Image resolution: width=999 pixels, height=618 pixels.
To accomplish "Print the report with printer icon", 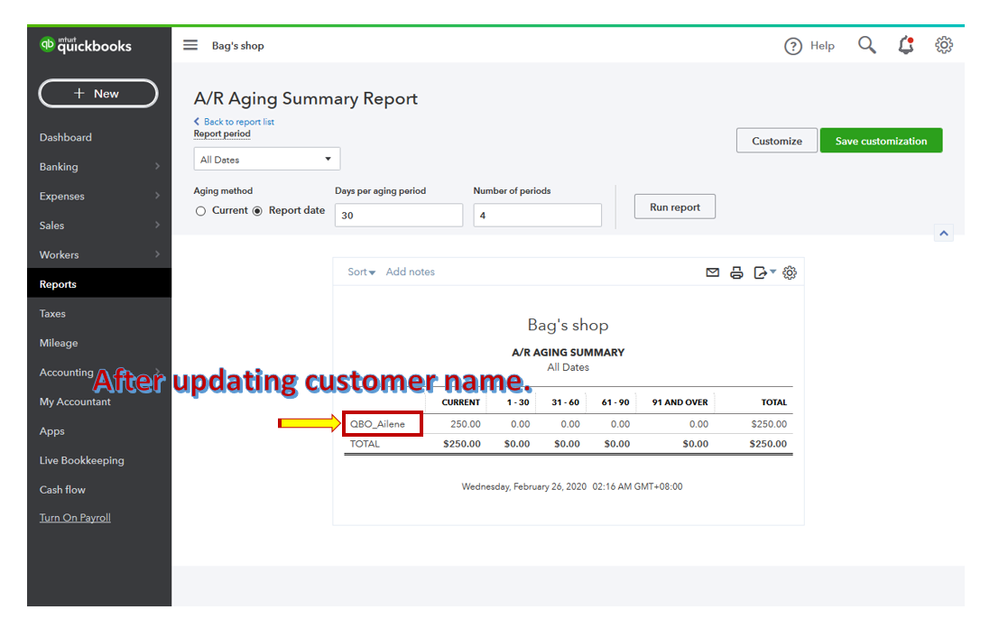I will coord(737,273).
